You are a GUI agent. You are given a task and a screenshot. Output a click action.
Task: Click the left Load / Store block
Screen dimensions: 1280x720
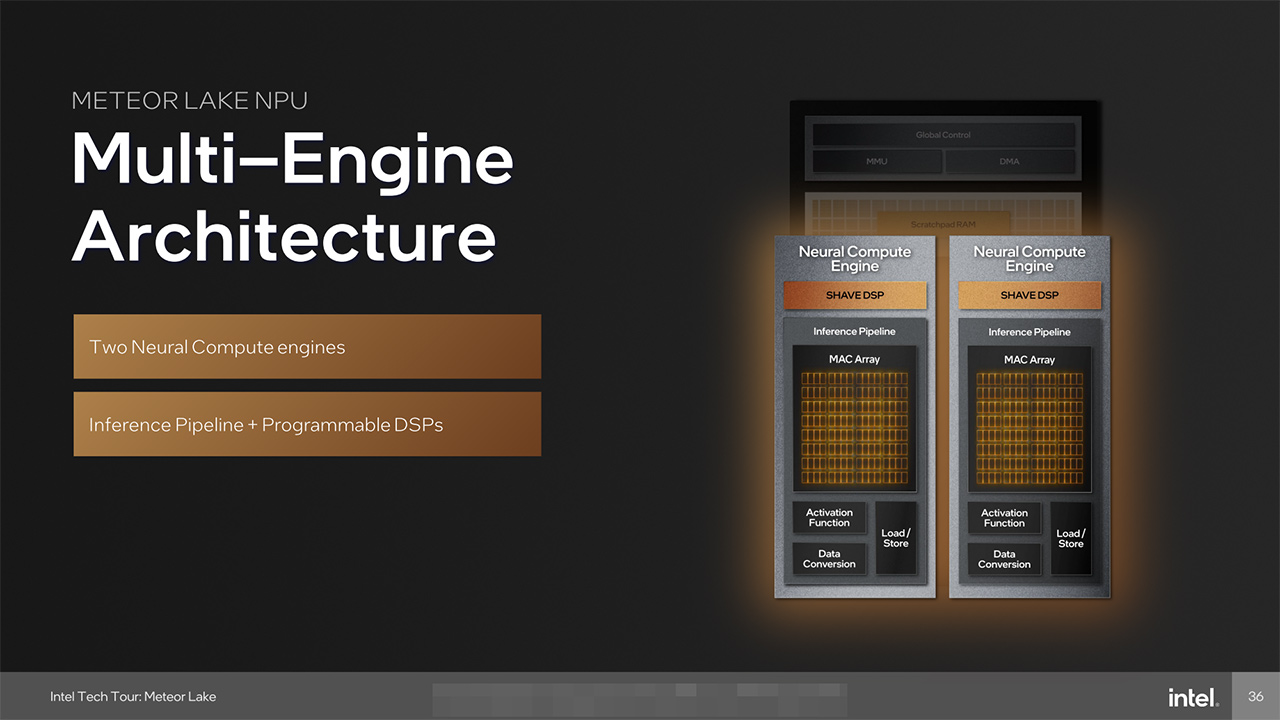tap(896, 538)
